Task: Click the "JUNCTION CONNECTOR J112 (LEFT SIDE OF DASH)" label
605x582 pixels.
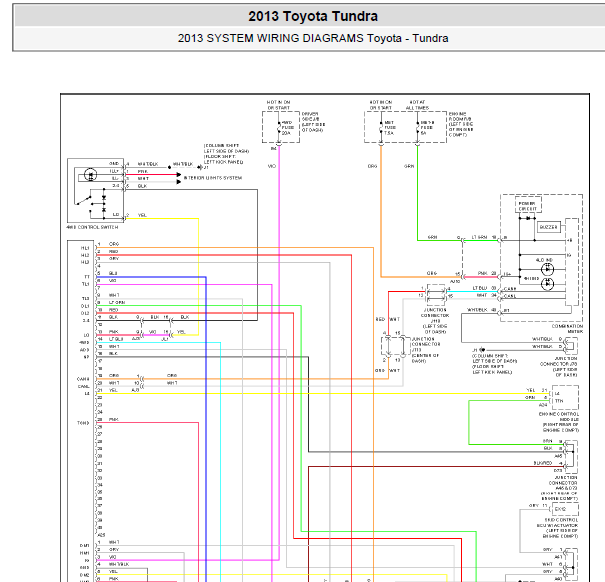Action: 435,321
